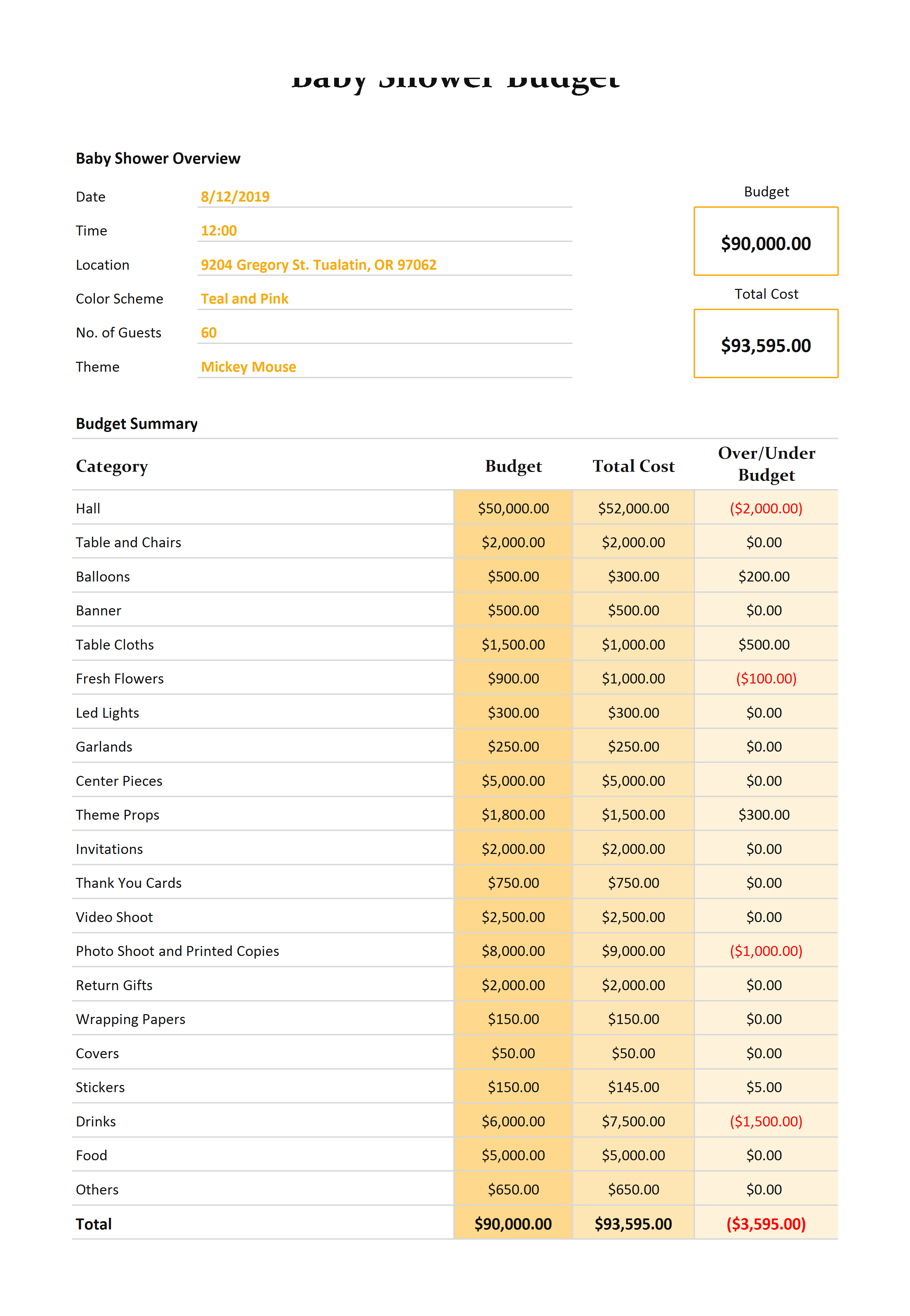Click Total row over budget ($3,595.00)
Image resolution: width=910 pixels, height=1316 pixels.
[x=766, y=1224]
